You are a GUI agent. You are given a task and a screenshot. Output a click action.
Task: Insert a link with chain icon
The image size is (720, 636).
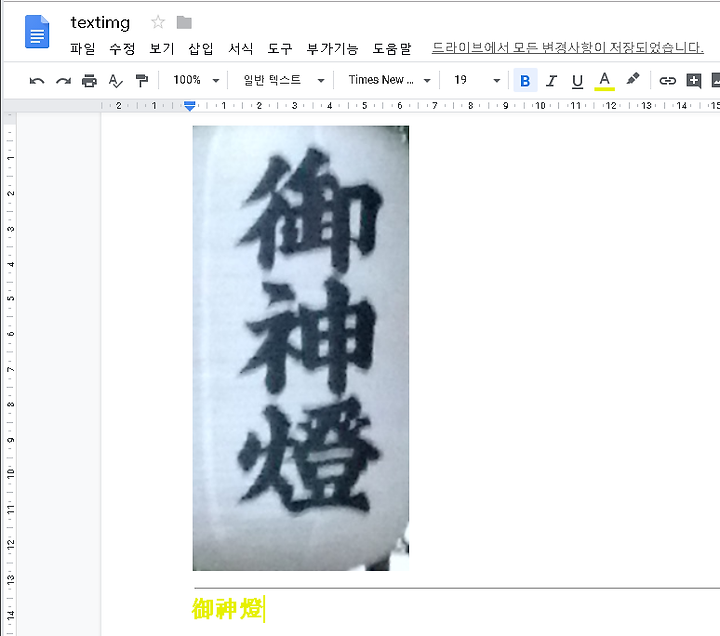tap(667, 81)
